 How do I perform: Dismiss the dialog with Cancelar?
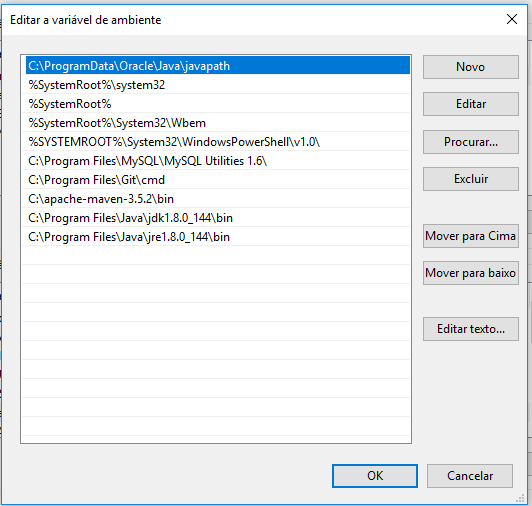point(470,476)
